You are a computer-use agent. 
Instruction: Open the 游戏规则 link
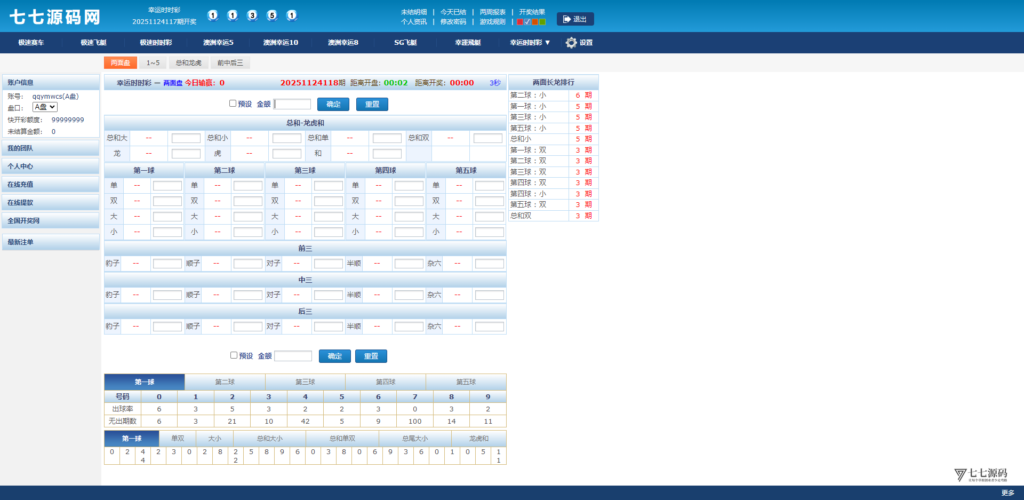point(492,22)
